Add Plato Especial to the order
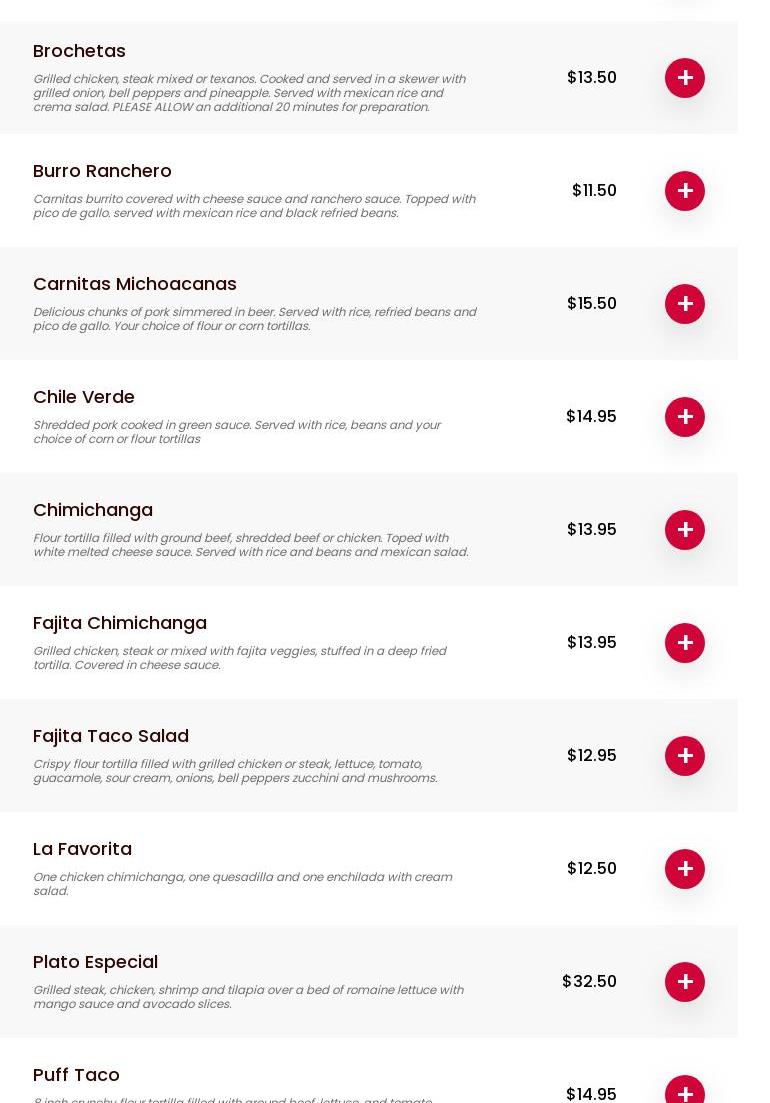The width and height of the screenshot is (770, 1103). tap(685, 982)
